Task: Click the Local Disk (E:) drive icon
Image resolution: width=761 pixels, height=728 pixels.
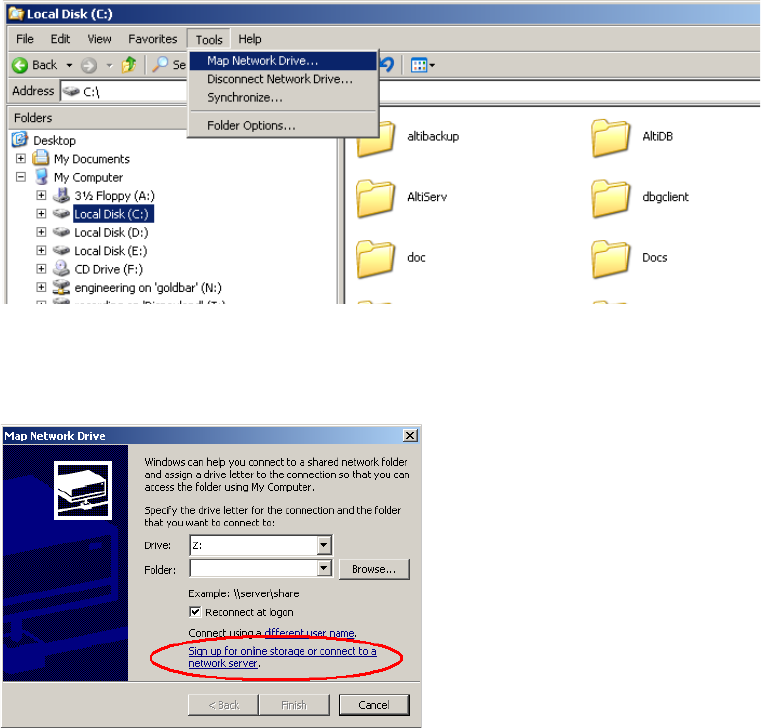Action: [61, 250]
